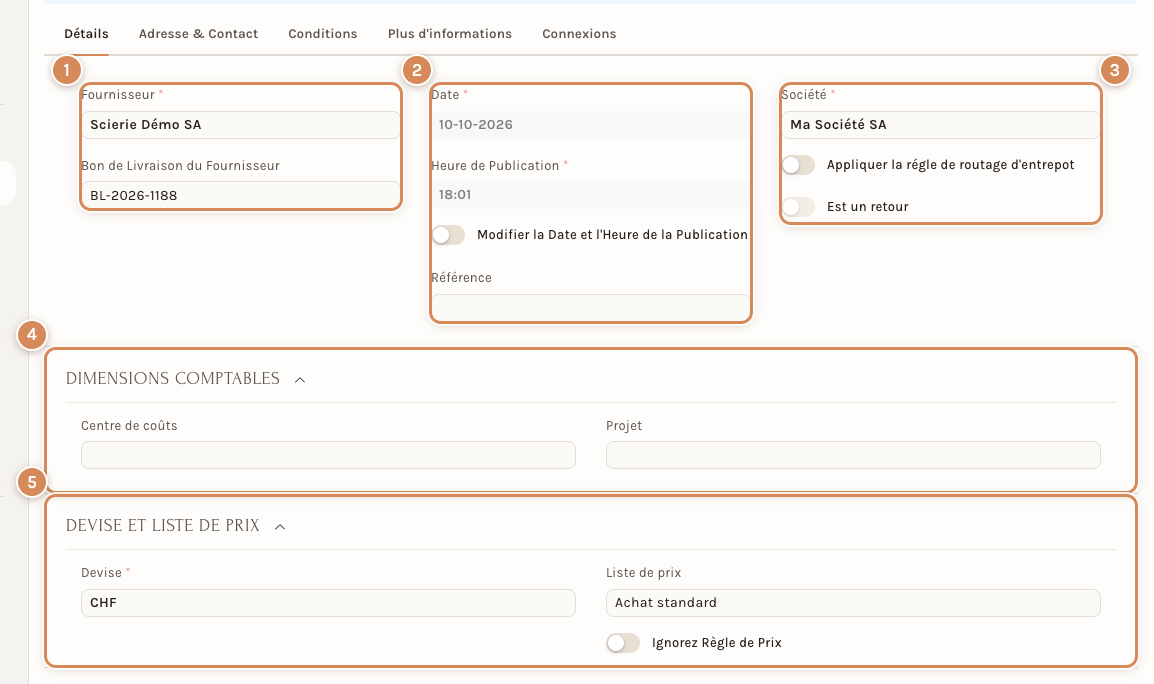1154x684 pixels.
Task: Click the Référence field label
Action: pyautogui.click(x=461, y=278)
